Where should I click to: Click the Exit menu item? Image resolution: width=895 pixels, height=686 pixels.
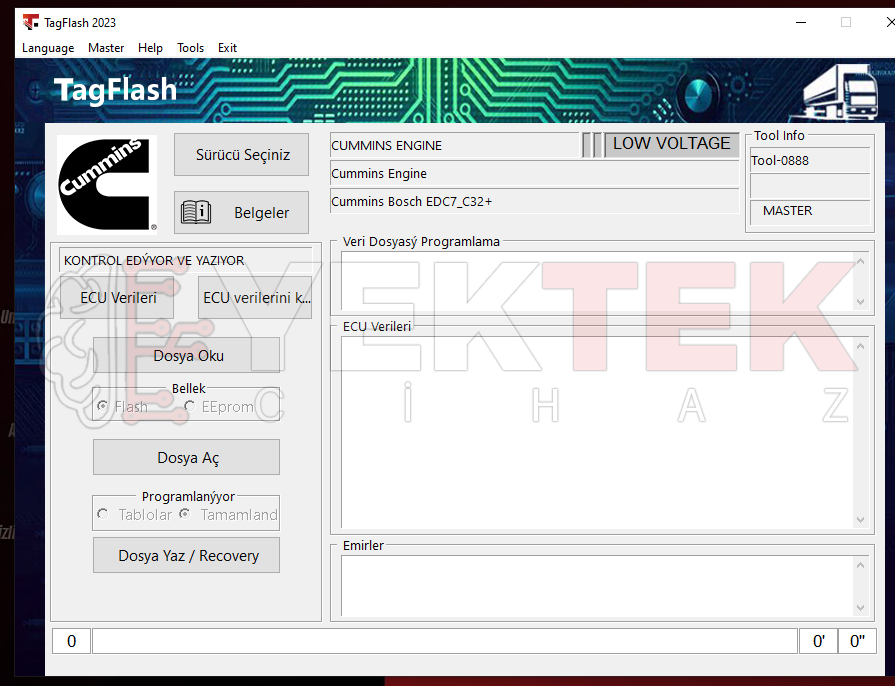pyautogui.click(x=227, y=48)
